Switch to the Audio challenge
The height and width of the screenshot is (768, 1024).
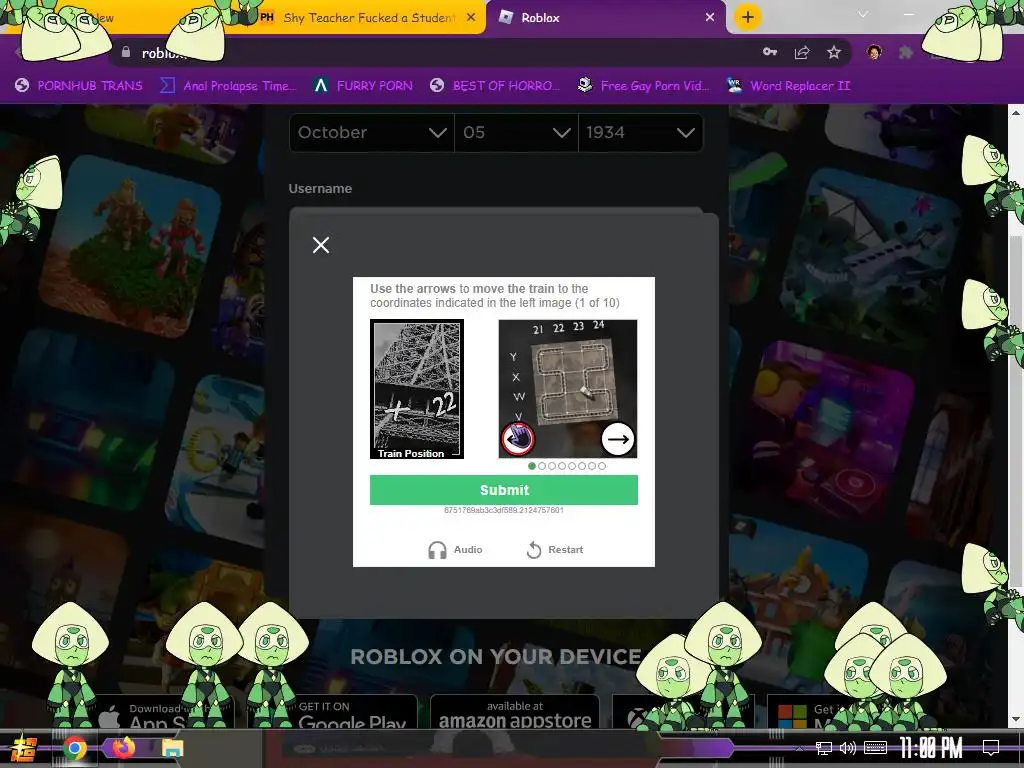tap(455, 550)
